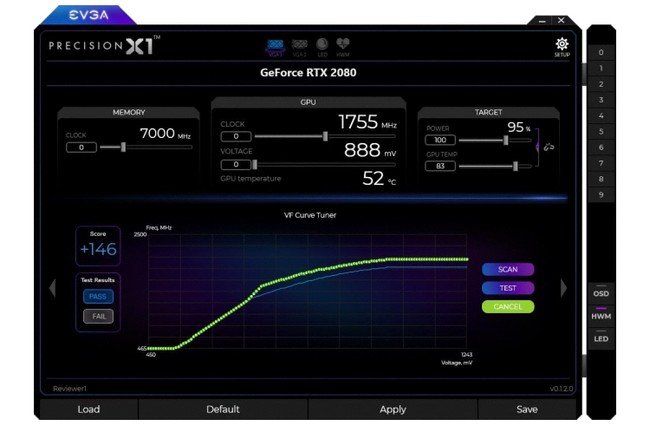The height and width of the screenshot is (426, 650).
Task: Select profile slot 3
Action: pyautogui.click(x=601, y=100)
